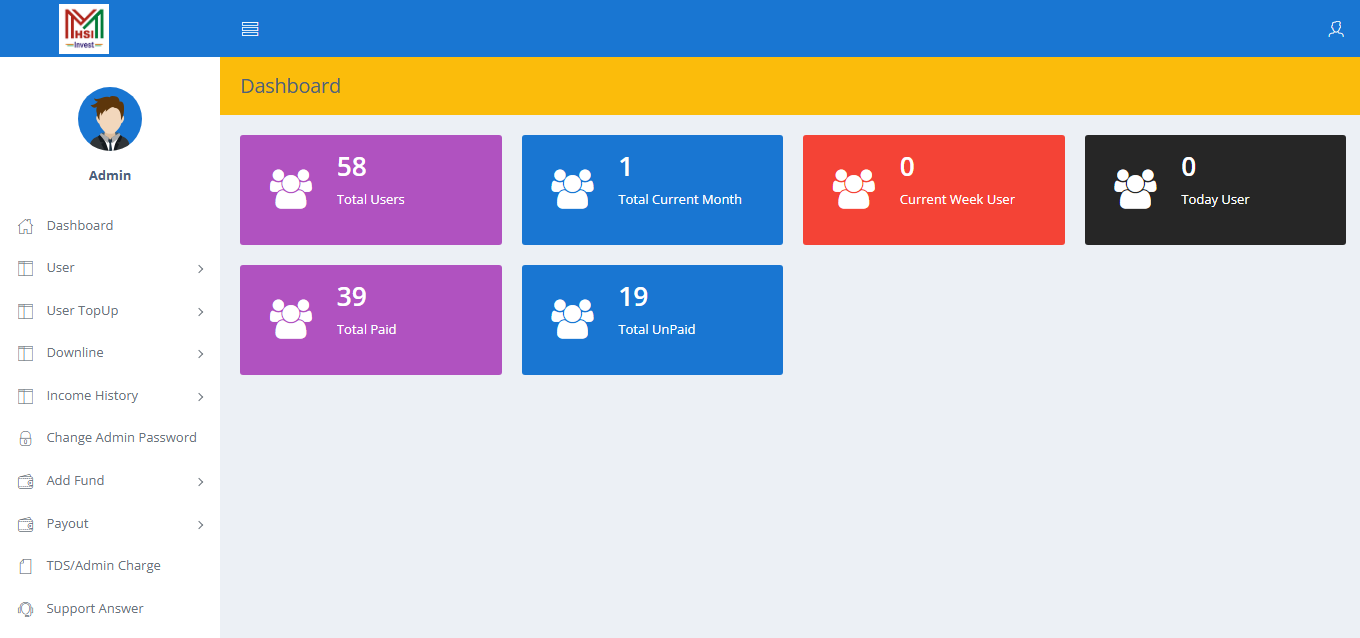This screenshot has width=1360, height=638.
Task: Click the Total UnPaid blue card
Action: [x=652, y=320]
